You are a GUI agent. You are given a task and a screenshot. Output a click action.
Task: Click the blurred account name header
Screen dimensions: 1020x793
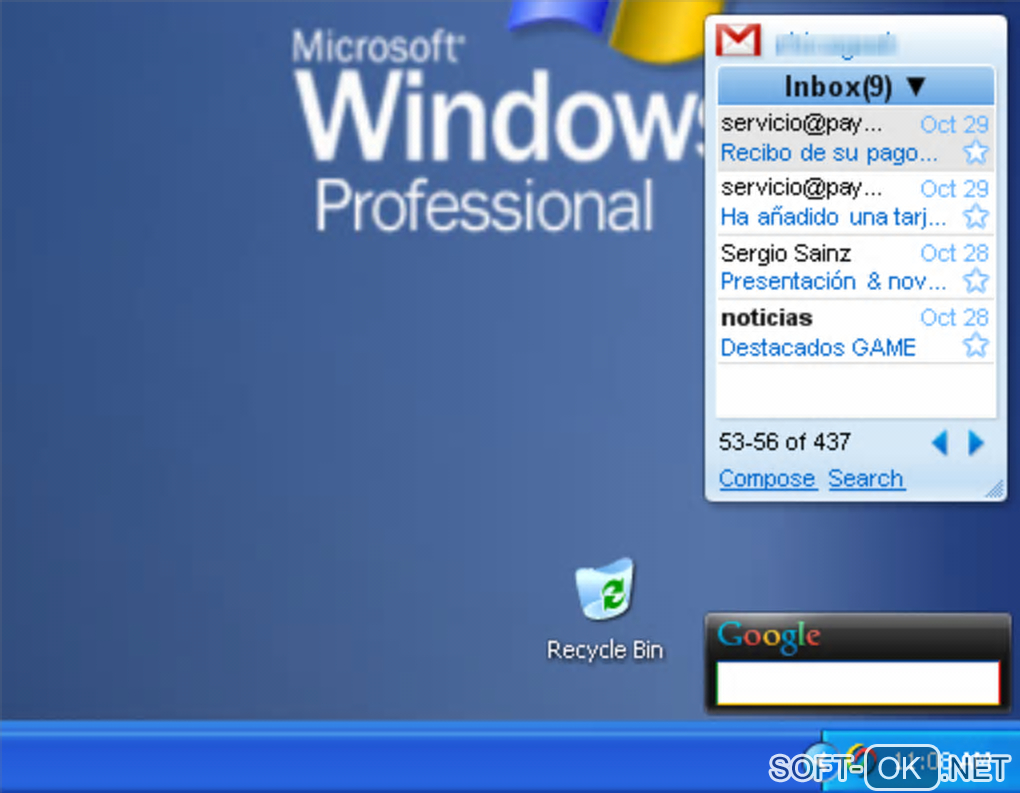click(x=836, y=44)
